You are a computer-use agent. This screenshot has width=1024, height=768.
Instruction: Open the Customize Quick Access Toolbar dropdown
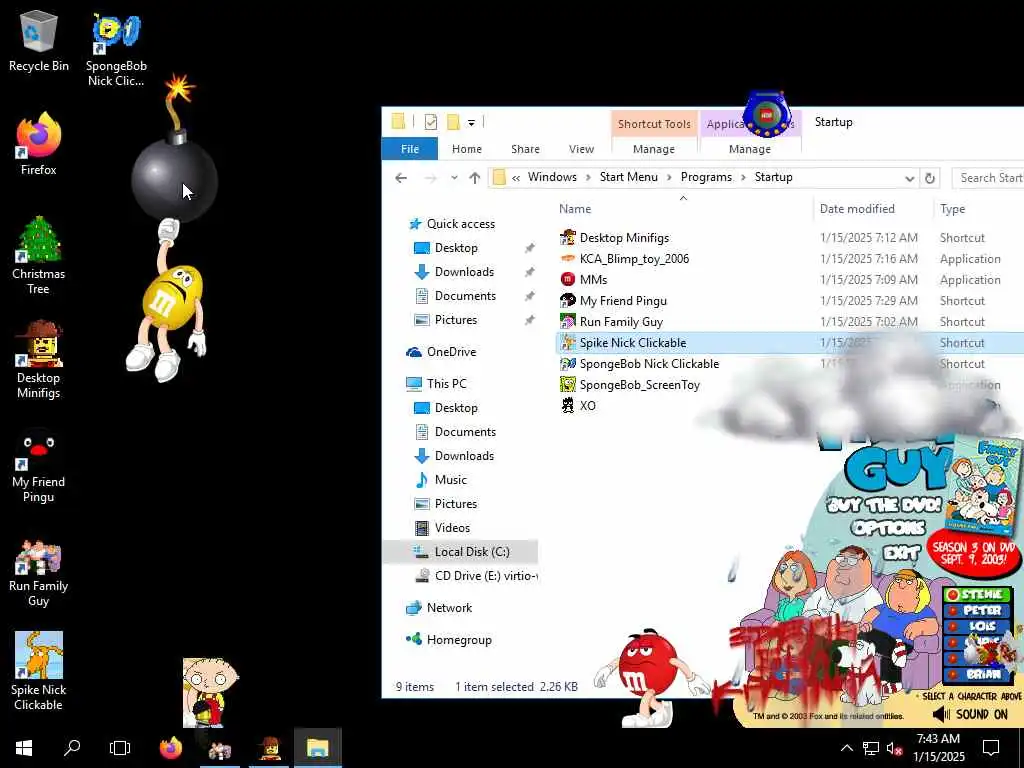[471, 122]
